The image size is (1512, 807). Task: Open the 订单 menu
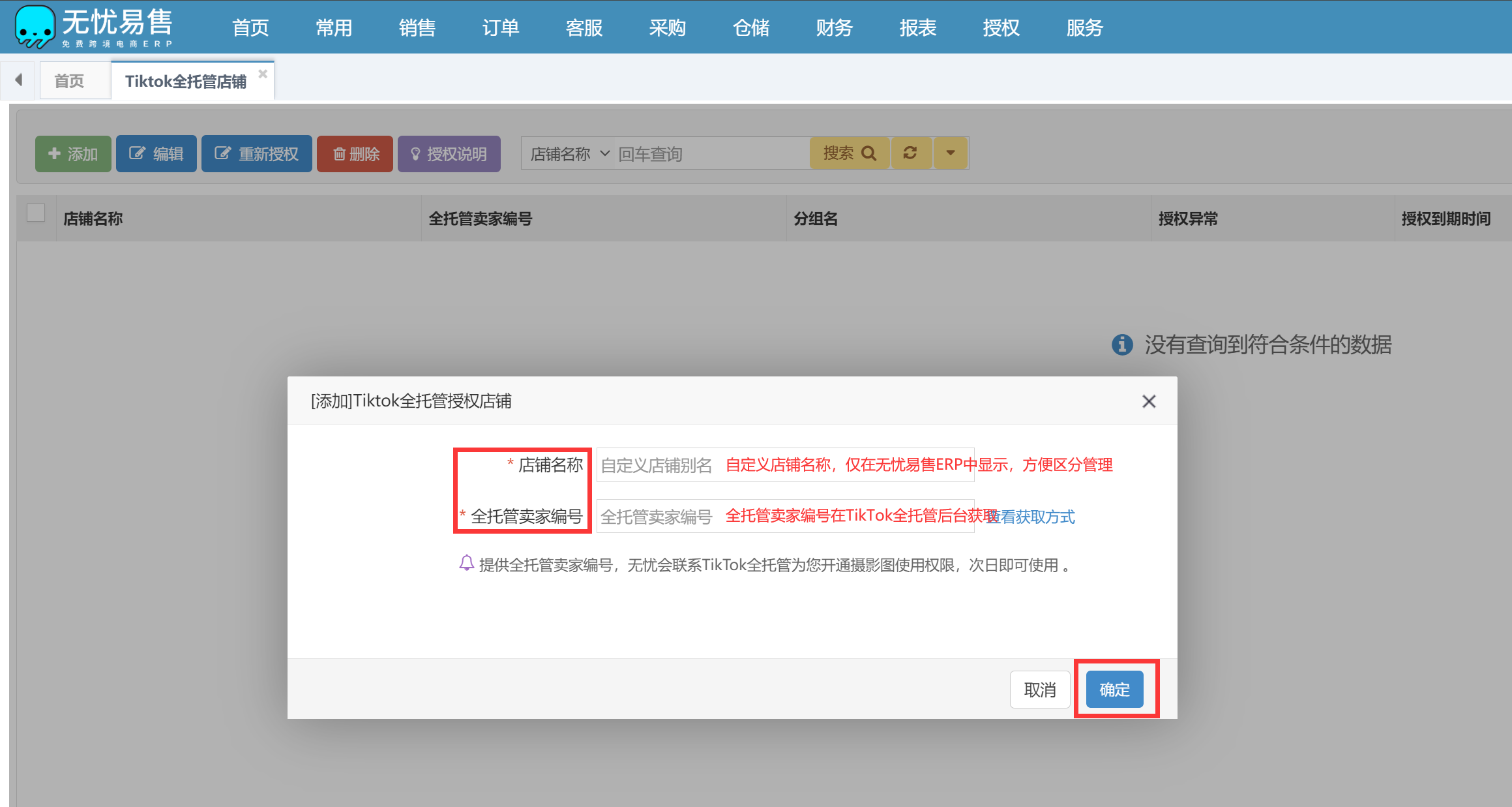coord(501,27)
